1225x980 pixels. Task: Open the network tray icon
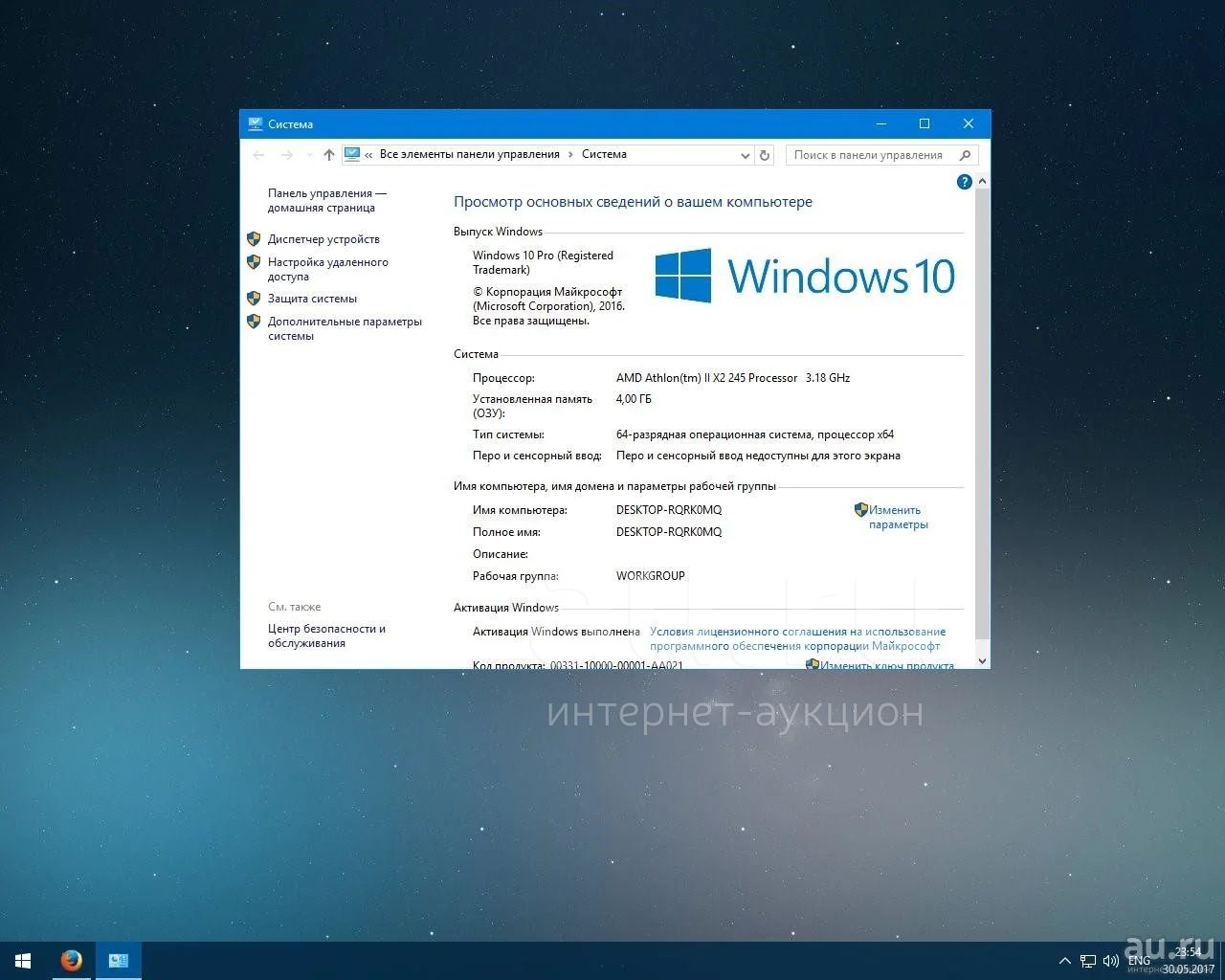pos(1088,961)
